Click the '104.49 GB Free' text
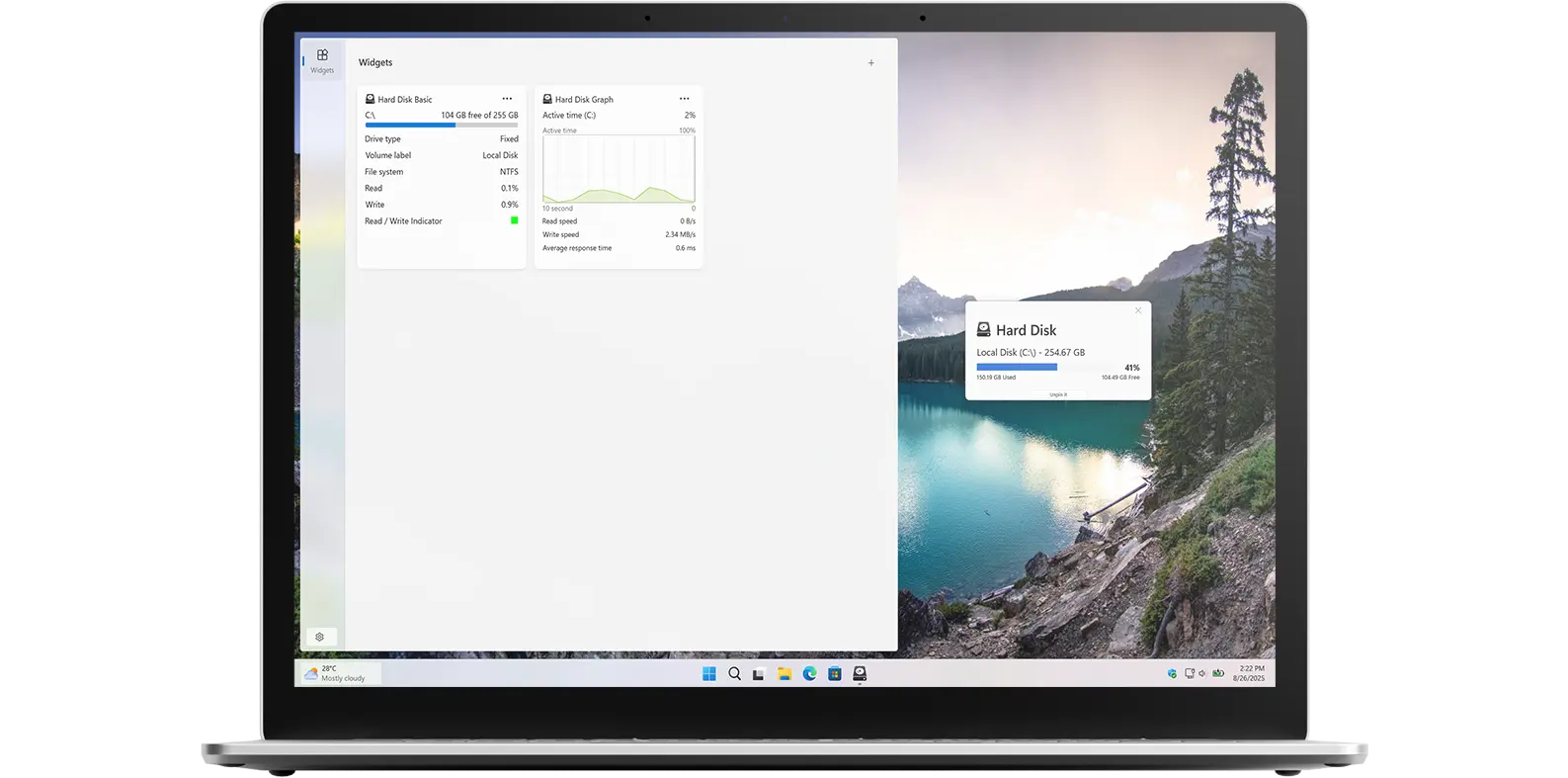This screenshot has height=778, width=1568. click(x=1120, y=378)
